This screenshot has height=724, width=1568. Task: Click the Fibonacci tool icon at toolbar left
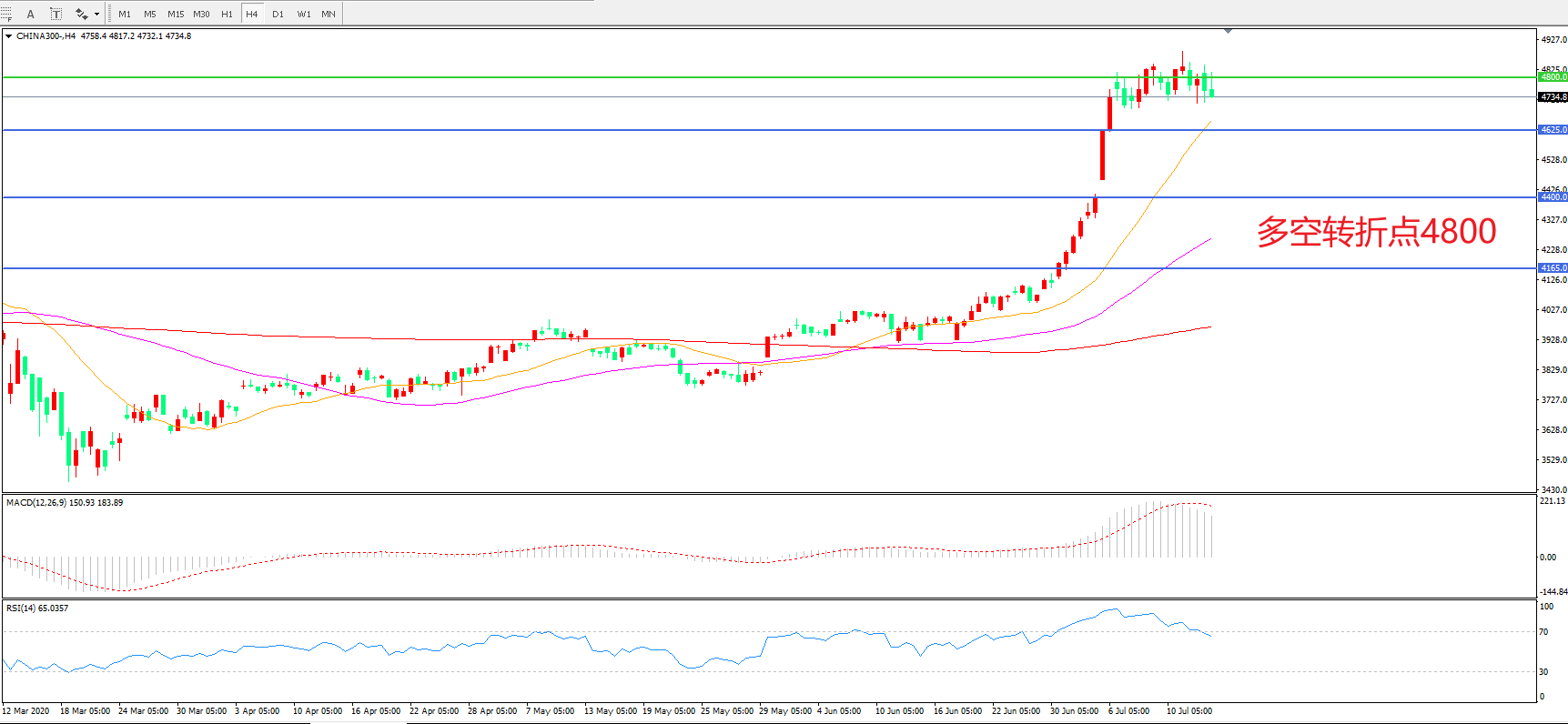(x=6, y=14)
